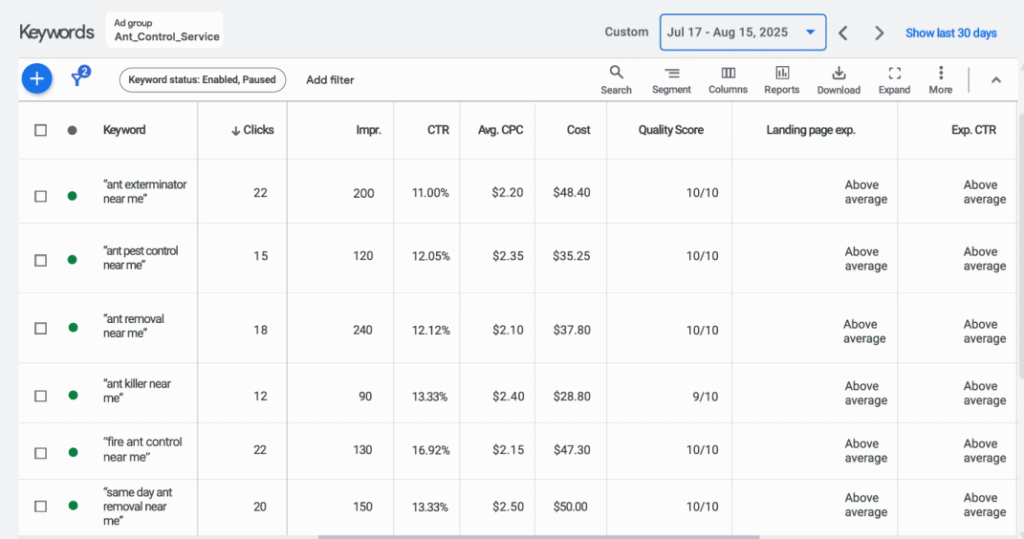
Task: Go to previous date range arrow
Action: coord(843,33)
